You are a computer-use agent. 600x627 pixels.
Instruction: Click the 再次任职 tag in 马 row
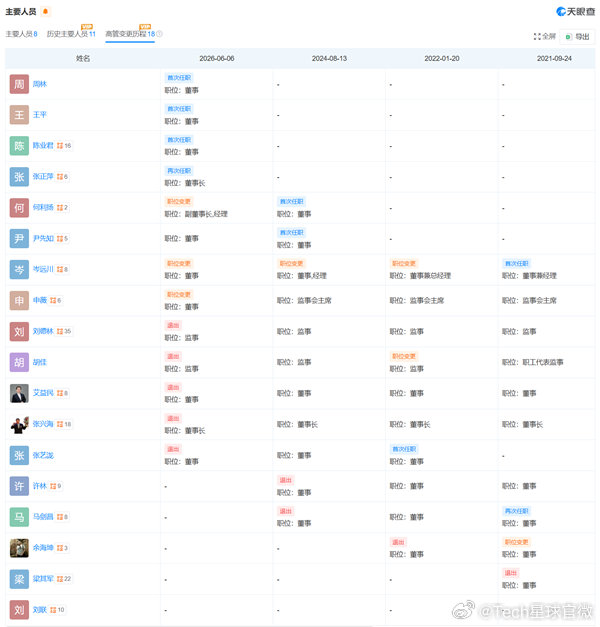[x=516, y=511]
